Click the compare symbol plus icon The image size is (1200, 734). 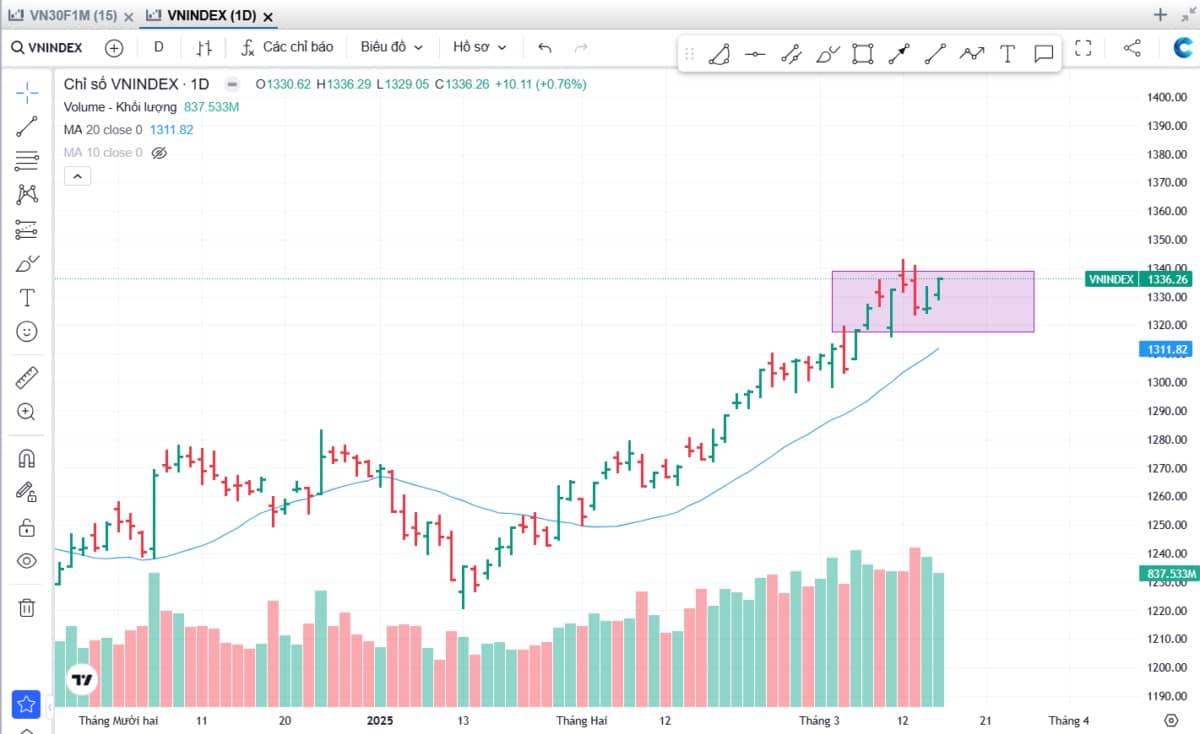[114, 47]
